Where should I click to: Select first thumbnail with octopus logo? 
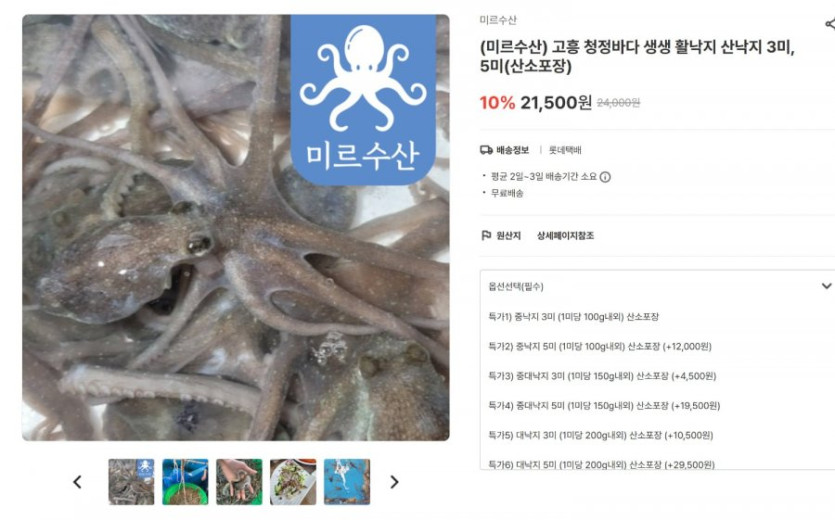coord(132,482)
